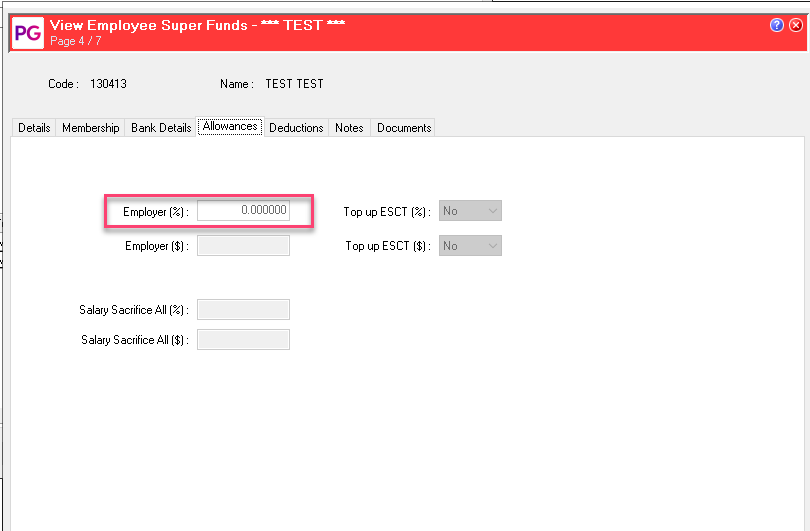810x531 pixels.
Task: Click the Employer ($) input field
Action: (x=243, y=246)
